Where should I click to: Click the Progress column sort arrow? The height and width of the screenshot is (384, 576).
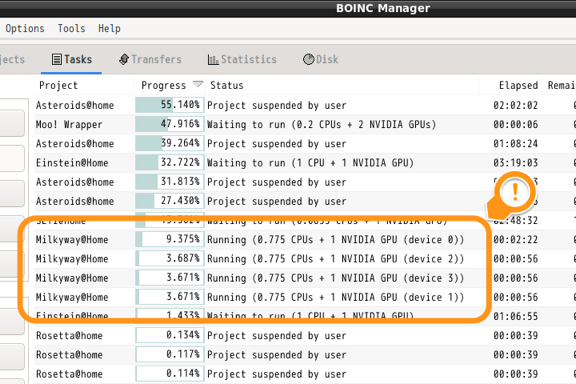coord(198,84)
